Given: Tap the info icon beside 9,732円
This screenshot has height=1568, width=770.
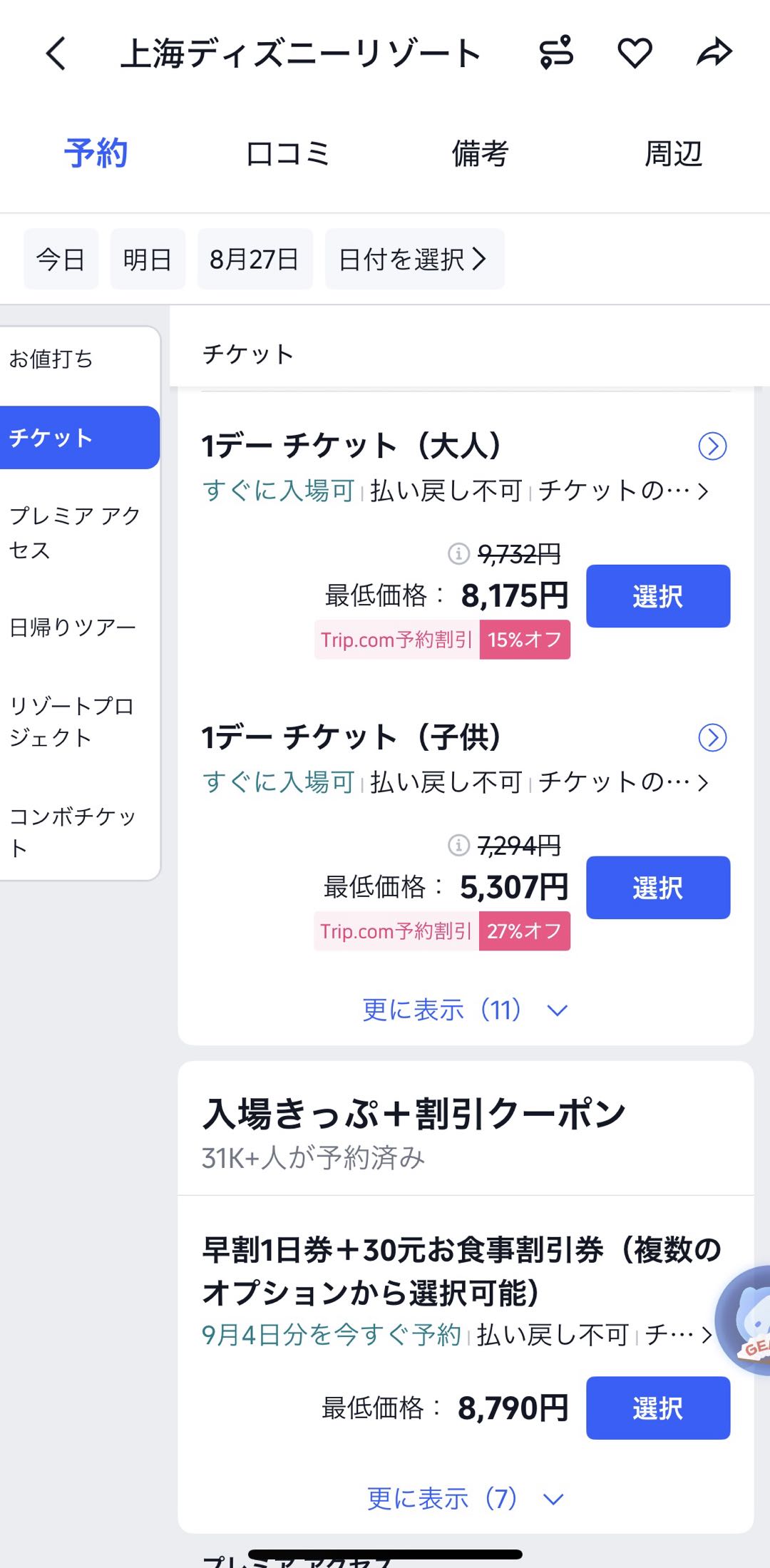Looking at the screenshot, I should coord(458,553).
